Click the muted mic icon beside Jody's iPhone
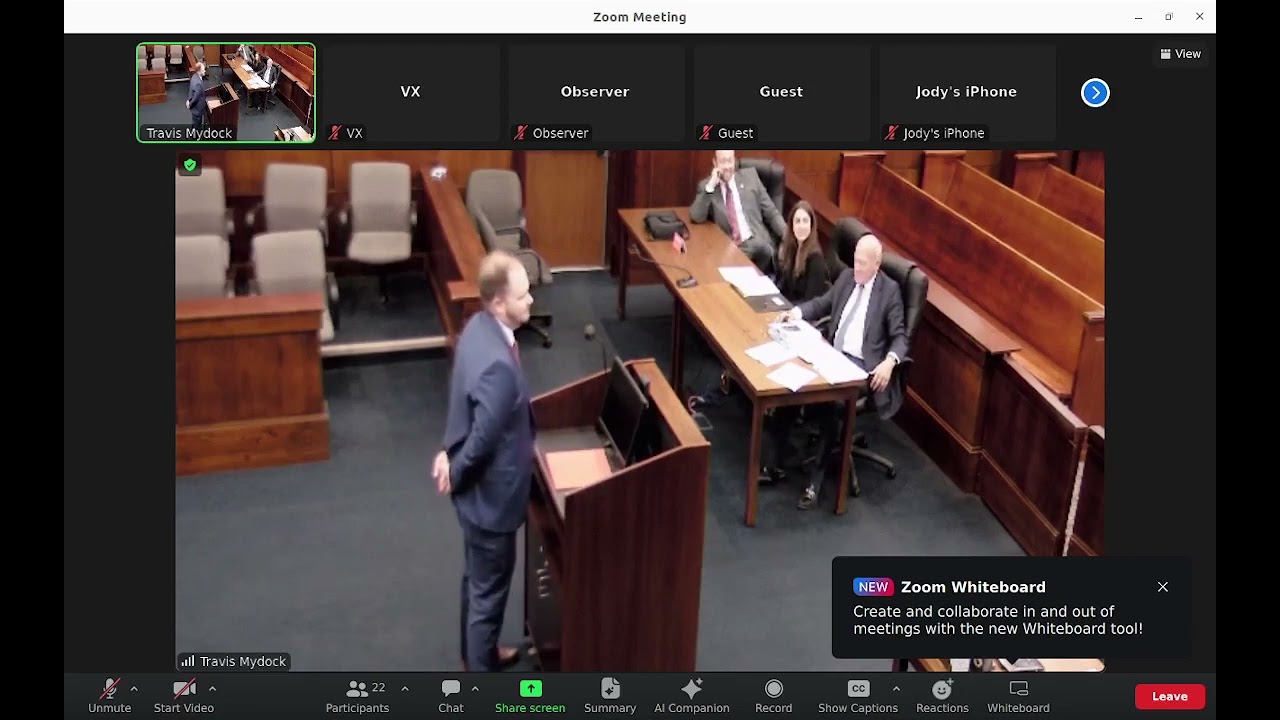 (x=891, y=133)
